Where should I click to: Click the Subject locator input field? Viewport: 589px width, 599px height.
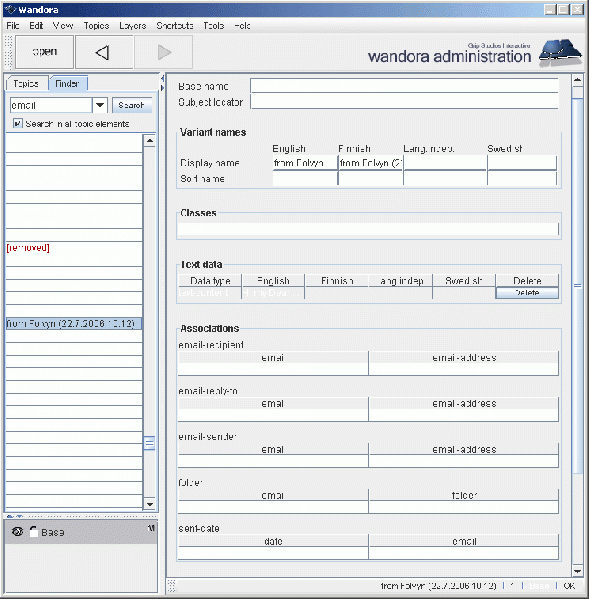404,102
